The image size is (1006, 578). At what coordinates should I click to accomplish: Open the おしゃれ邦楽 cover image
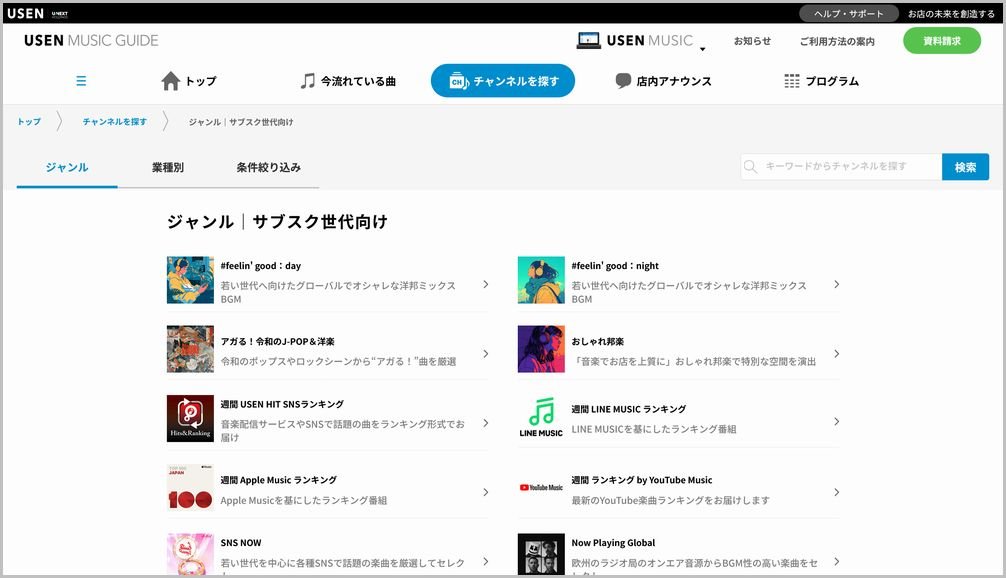541,349
